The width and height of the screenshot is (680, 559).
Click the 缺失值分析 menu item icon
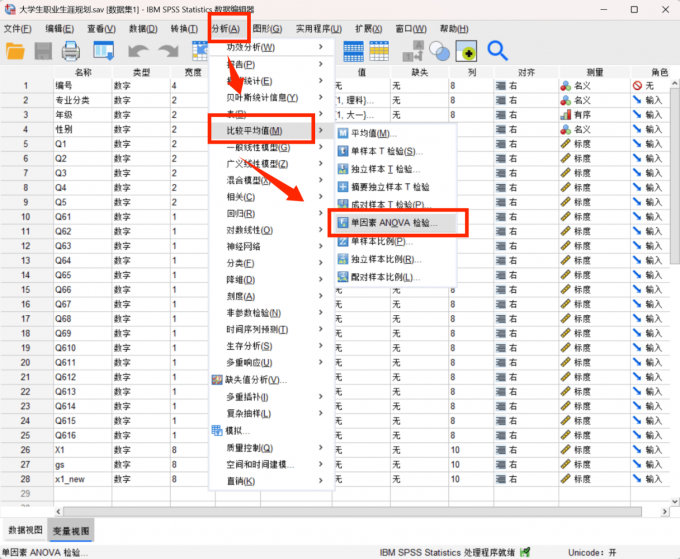(x=217, y=380)
